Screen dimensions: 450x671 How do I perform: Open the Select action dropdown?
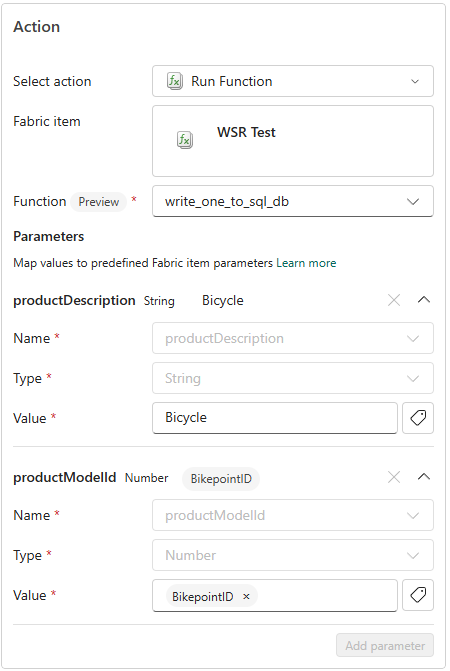293,81
